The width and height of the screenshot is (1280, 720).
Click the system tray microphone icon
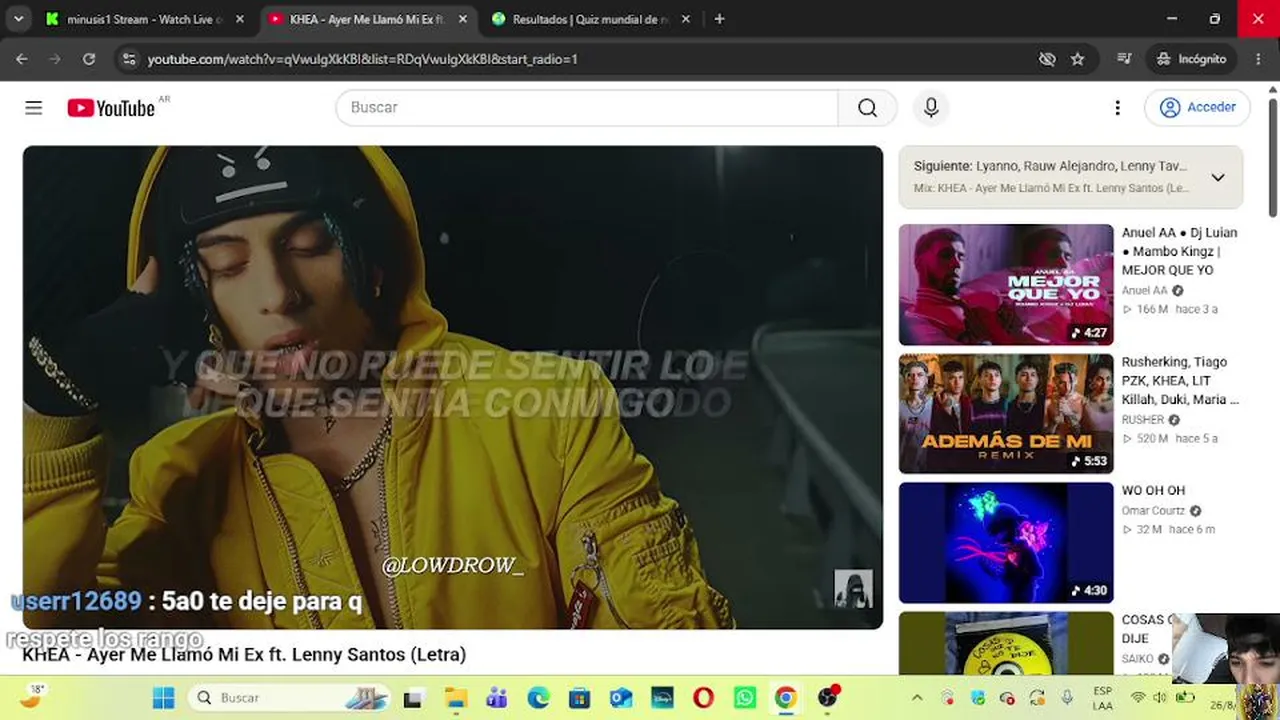click(1067, 698)
